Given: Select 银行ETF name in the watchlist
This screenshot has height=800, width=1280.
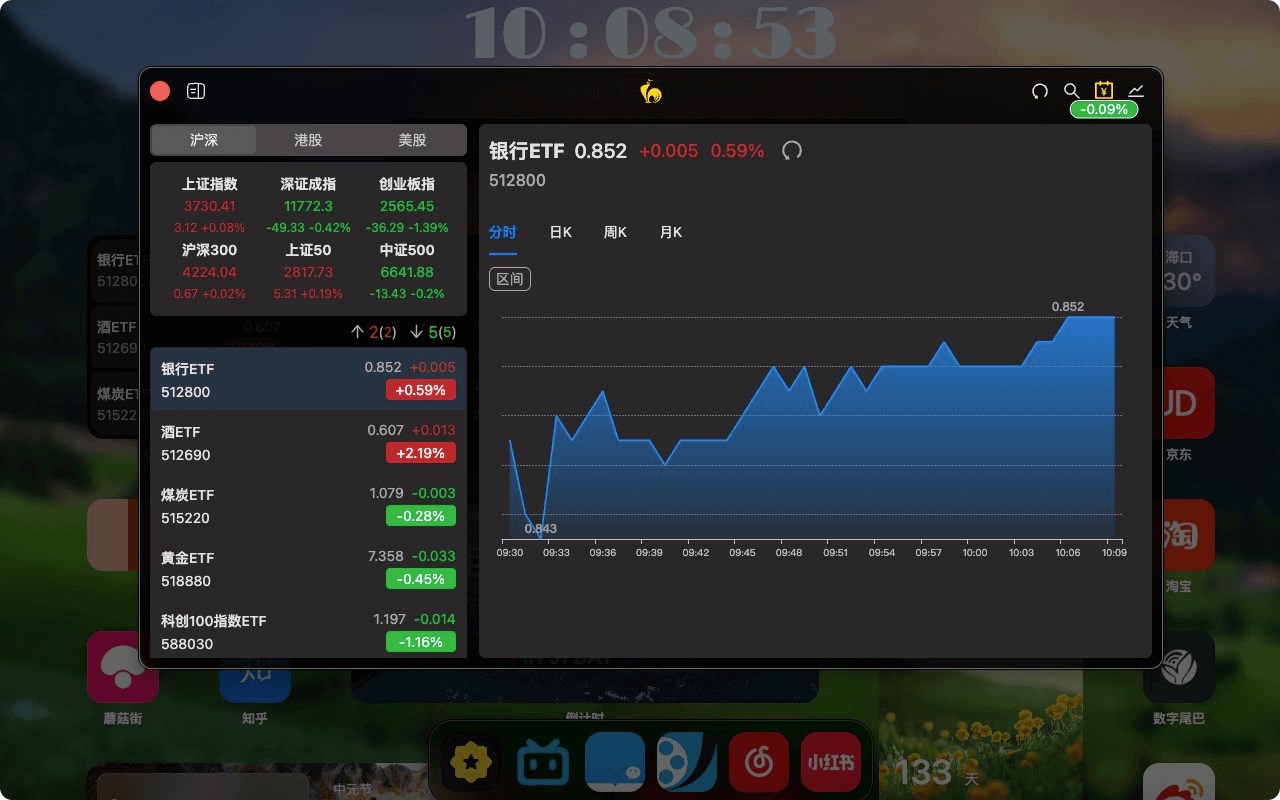Looking at the screenshot, I should pyautogui.click(x=188, y=369).
